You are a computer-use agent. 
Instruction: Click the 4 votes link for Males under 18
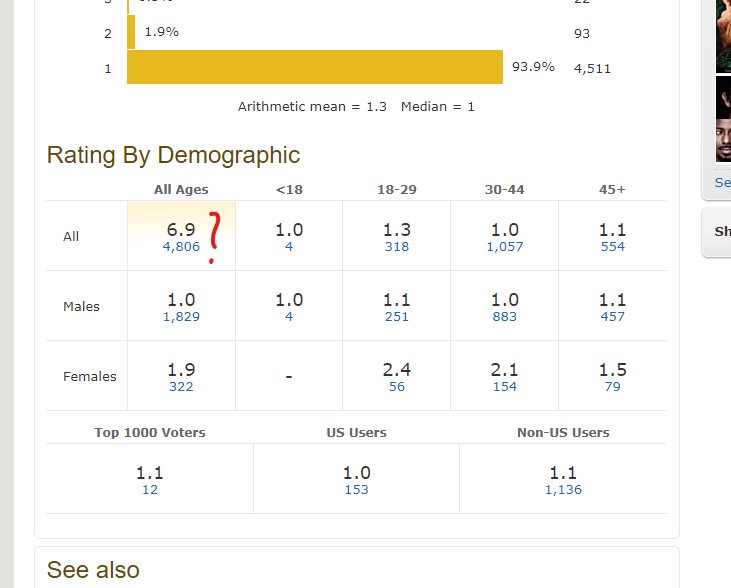(x=289, y=317)
